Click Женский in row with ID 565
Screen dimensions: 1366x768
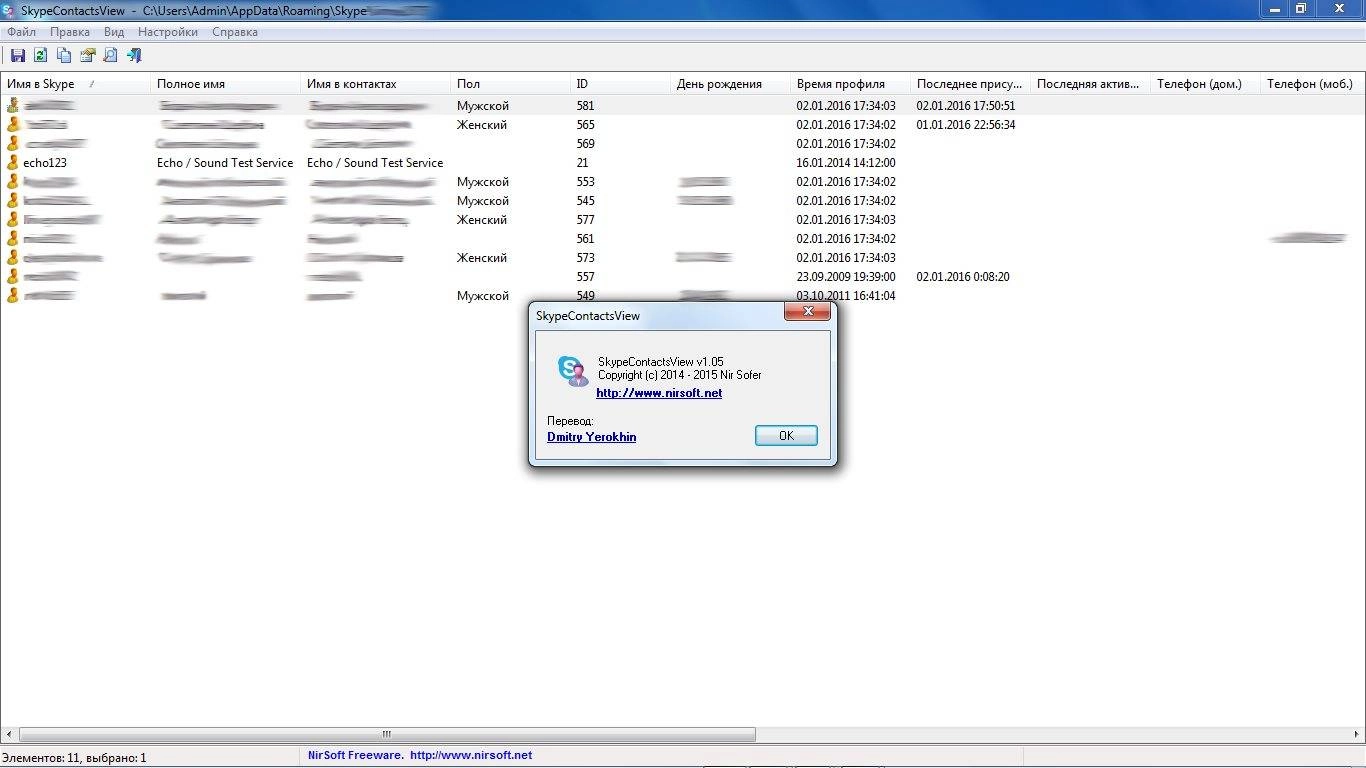[482, 124]
